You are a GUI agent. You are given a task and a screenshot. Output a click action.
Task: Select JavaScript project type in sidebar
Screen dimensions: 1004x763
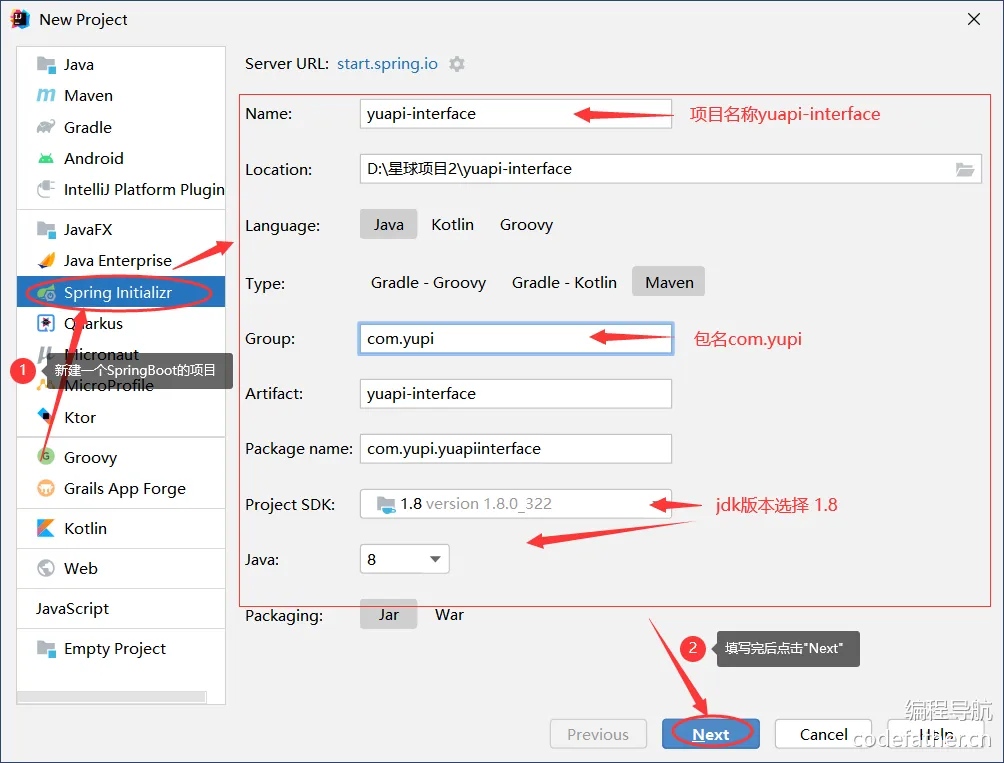[72, 608]
